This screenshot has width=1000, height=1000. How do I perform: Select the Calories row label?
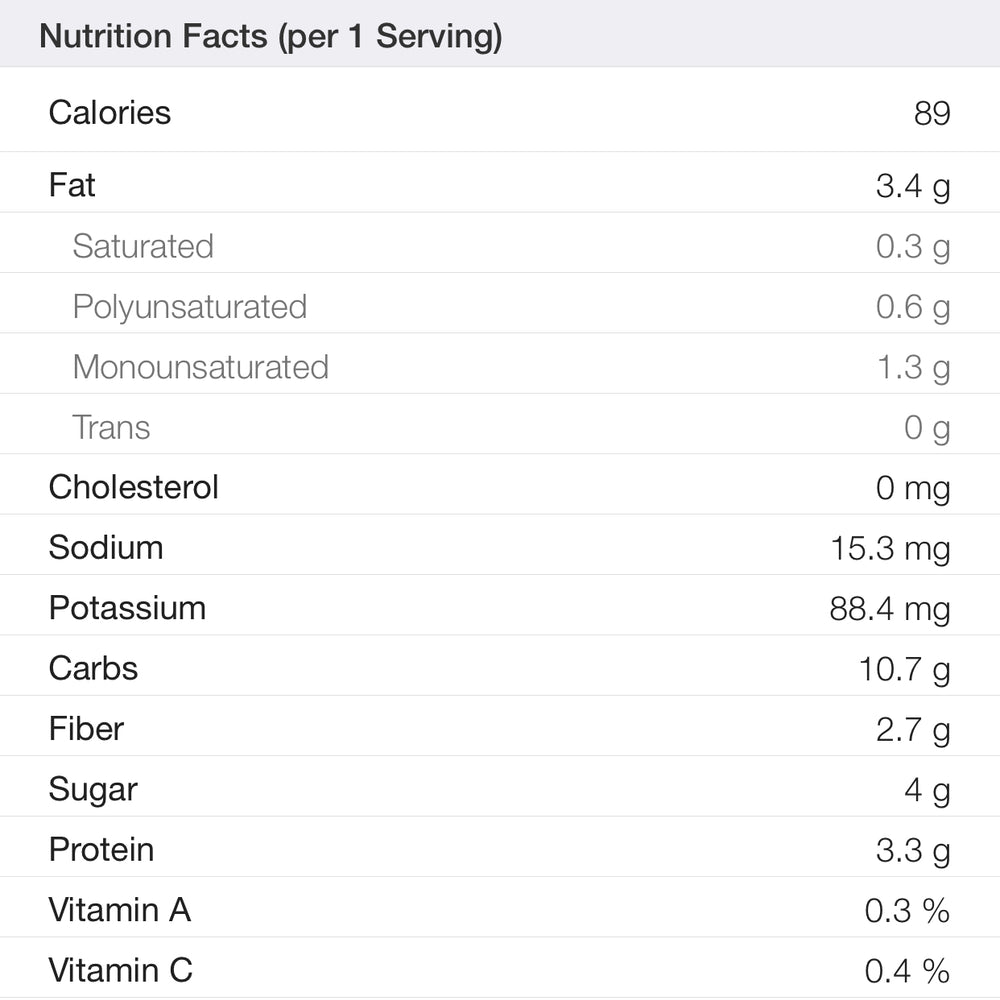coord(110,112)
